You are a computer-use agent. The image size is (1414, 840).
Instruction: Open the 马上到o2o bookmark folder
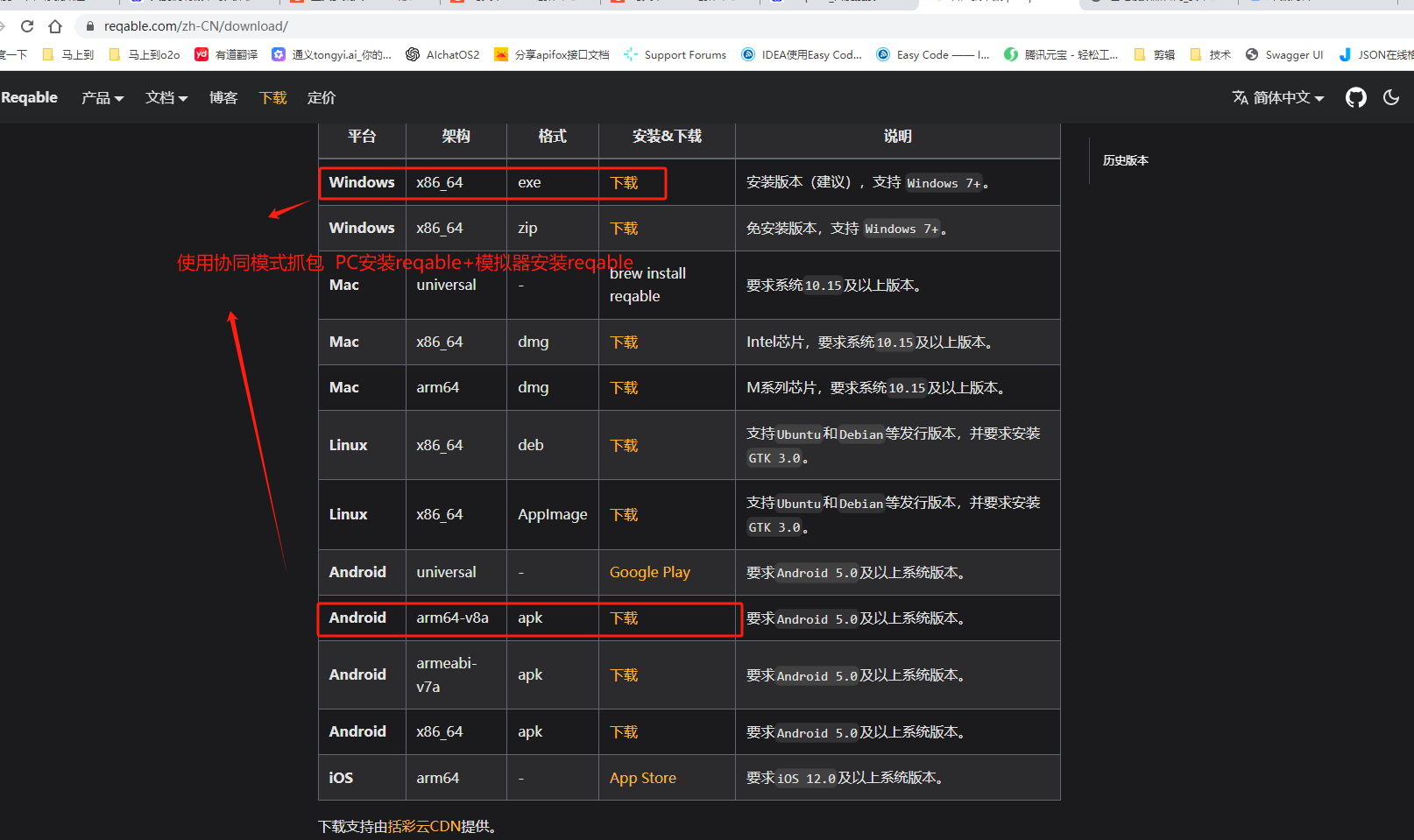coord(145,54)
